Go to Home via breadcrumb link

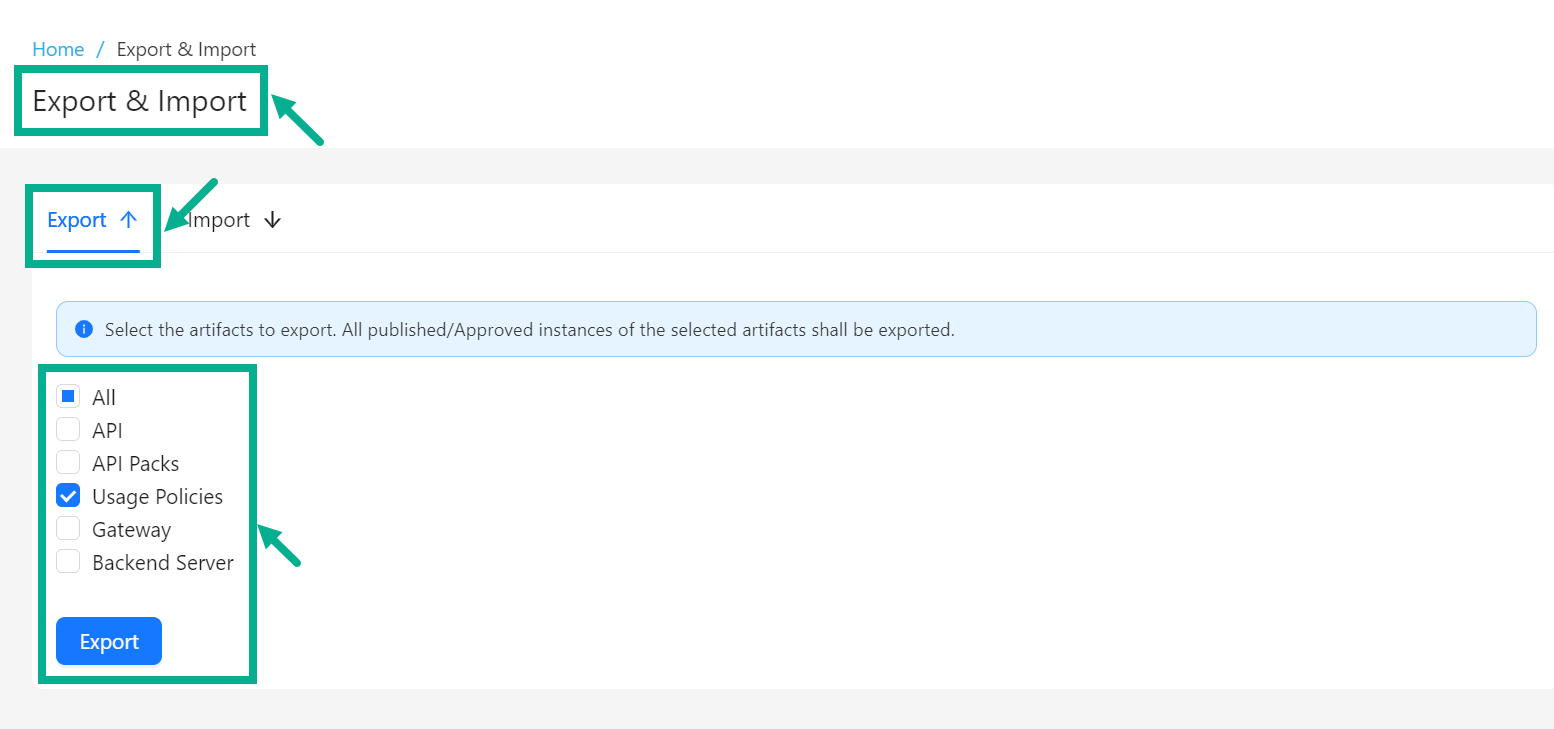(58, 49)
